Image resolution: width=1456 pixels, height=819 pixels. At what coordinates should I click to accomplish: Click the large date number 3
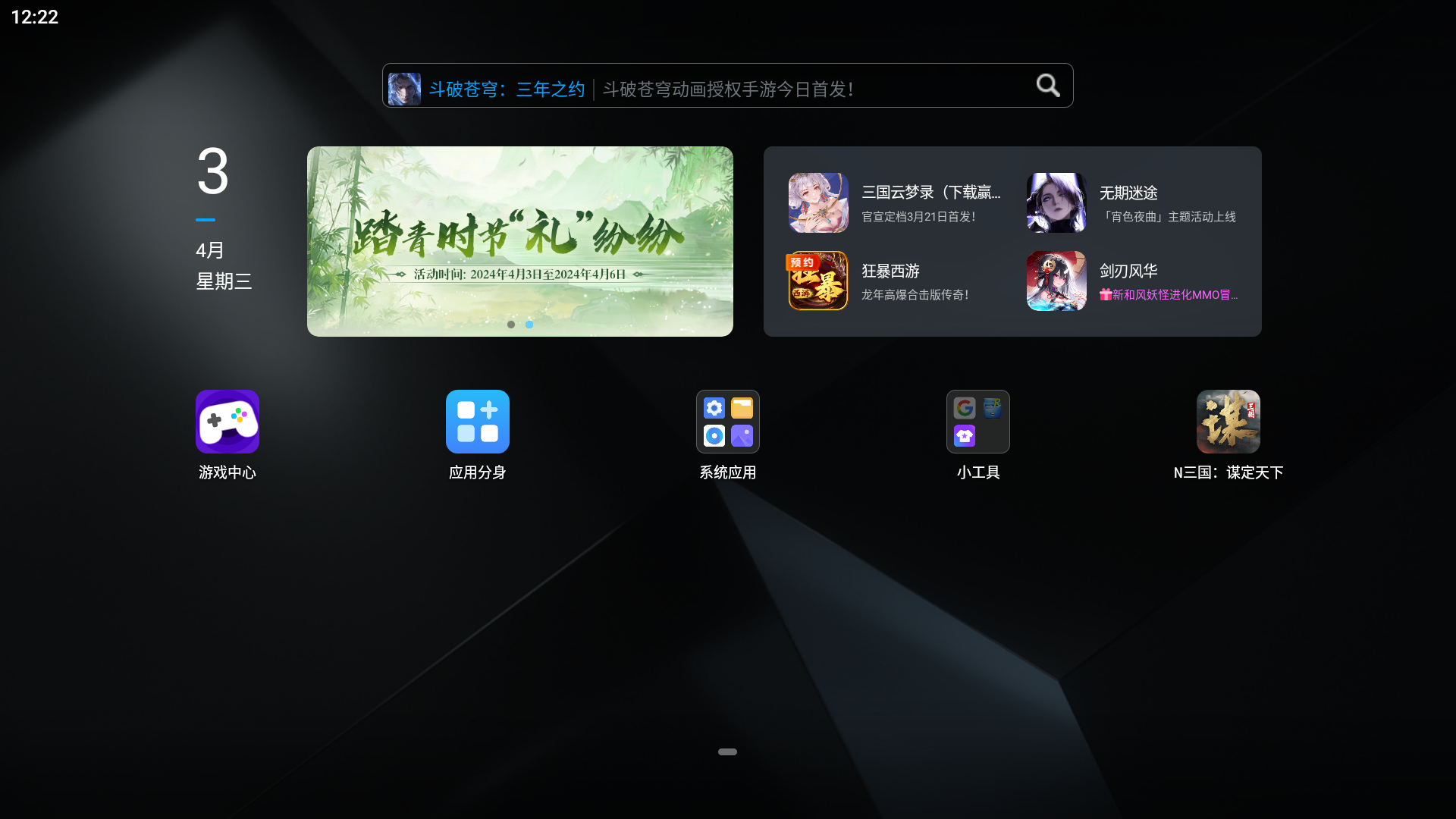tap(212, 171)
